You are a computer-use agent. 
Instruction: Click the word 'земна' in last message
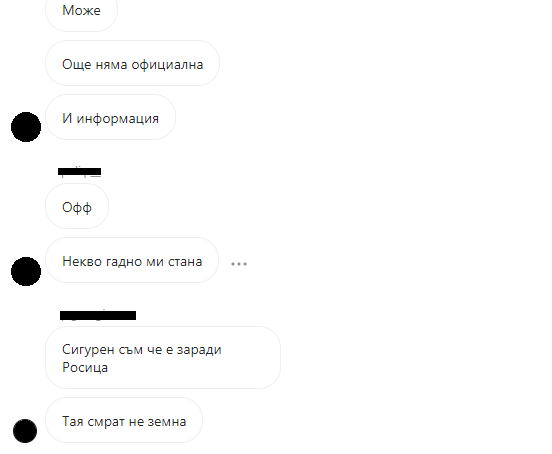(167, 422)
